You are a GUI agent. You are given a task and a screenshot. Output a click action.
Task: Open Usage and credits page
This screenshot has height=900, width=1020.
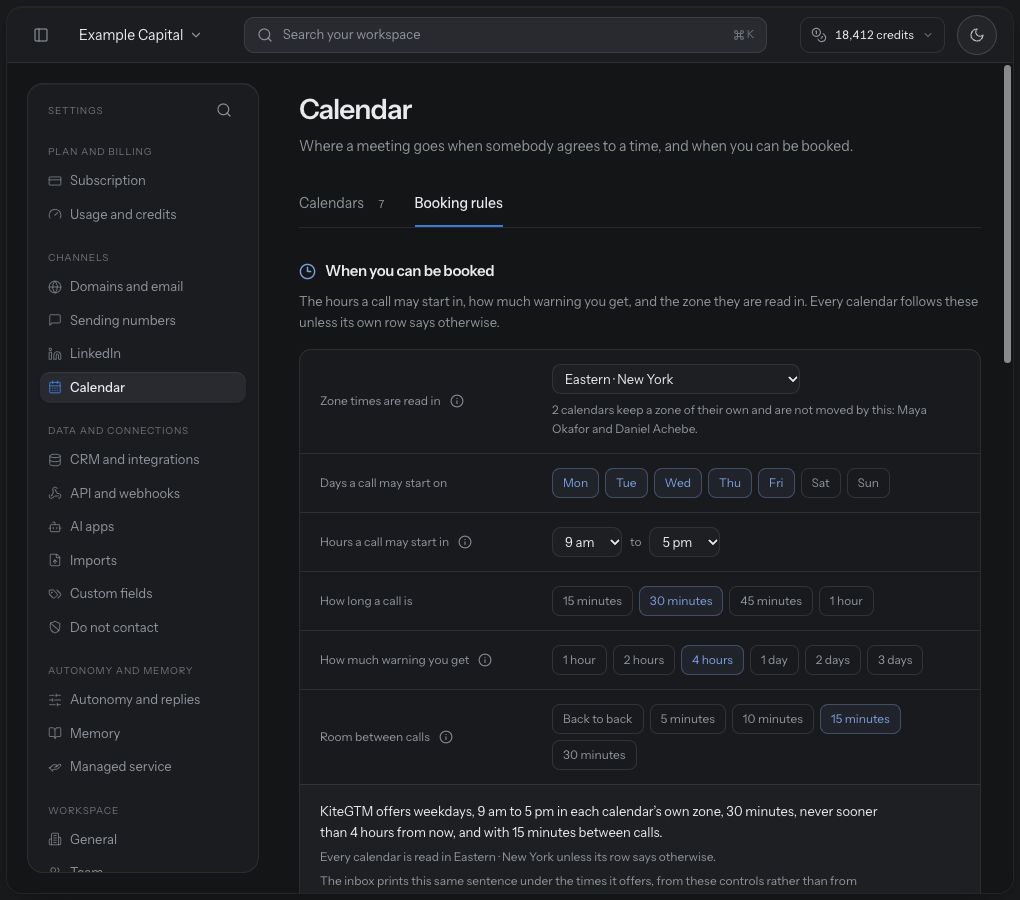point(142,214)
